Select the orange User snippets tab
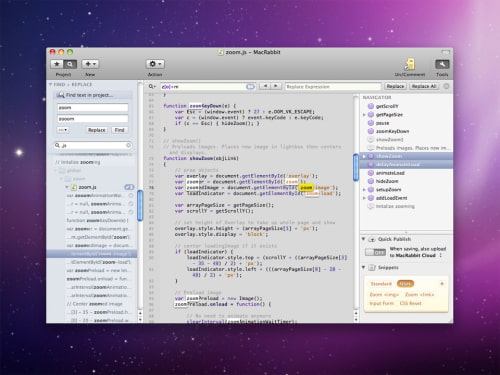This screenshot has height=375, width=500. pyautogui.click(x=405, y=284)
